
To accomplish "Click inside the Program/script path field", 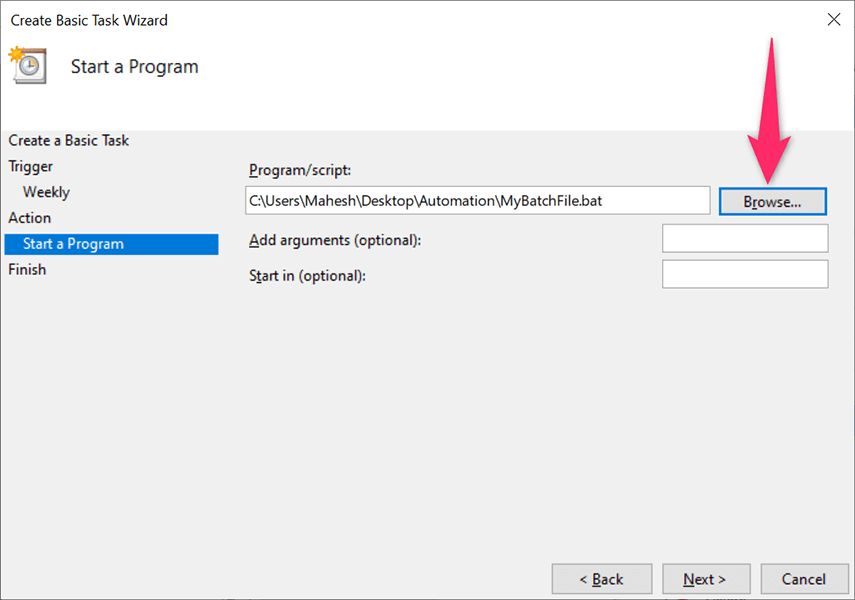I will [477, 201].
